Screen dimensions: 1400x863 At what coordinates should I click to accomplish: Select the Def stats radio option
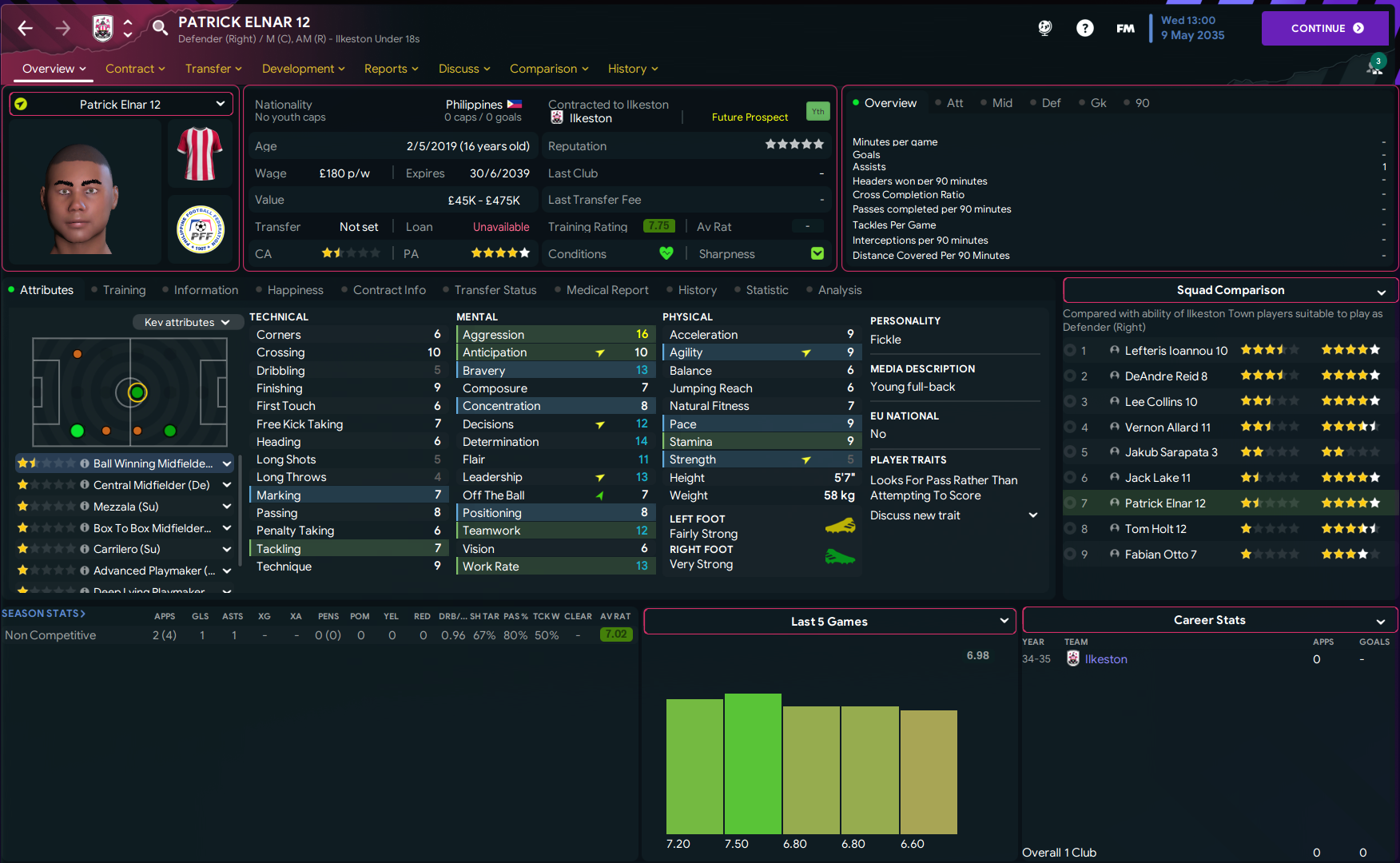1046,103
